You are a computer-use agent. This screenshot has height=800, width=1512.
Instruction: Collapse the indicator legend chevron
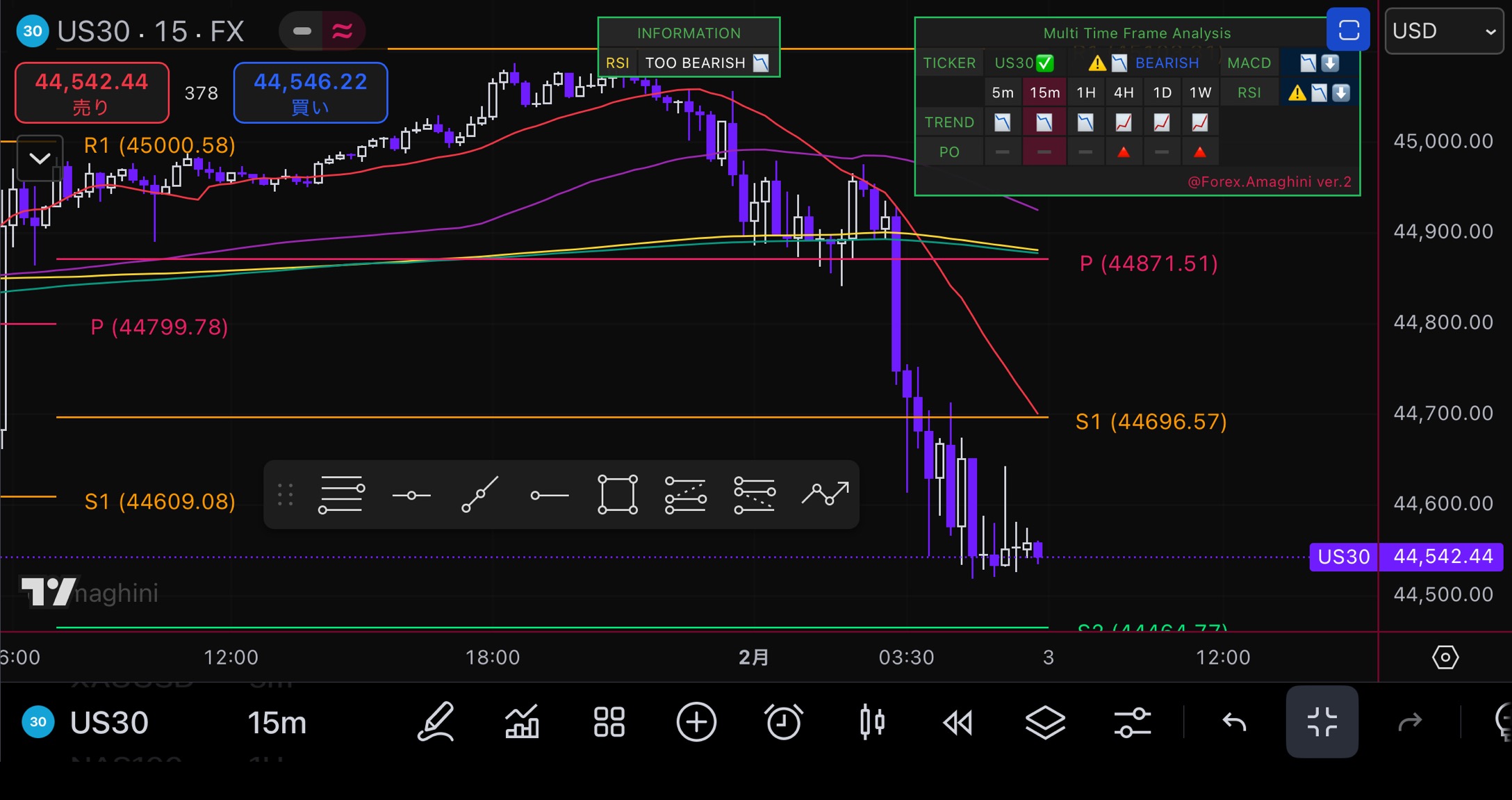(x=40, y=158)
